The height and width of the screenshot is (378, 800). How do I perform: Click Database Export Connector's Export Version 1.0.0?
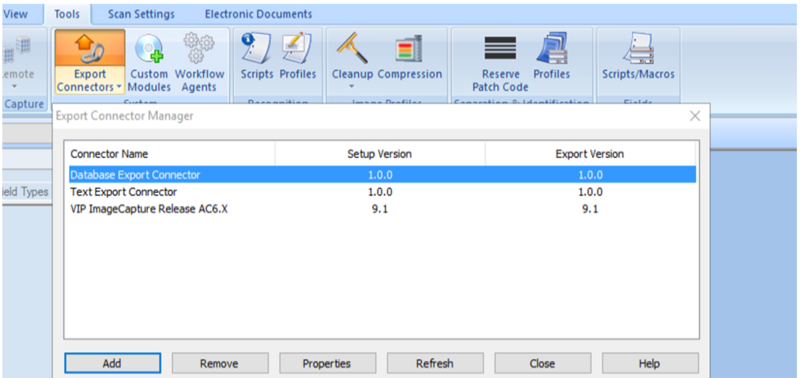pyautogui.click(x=590, y=175)
